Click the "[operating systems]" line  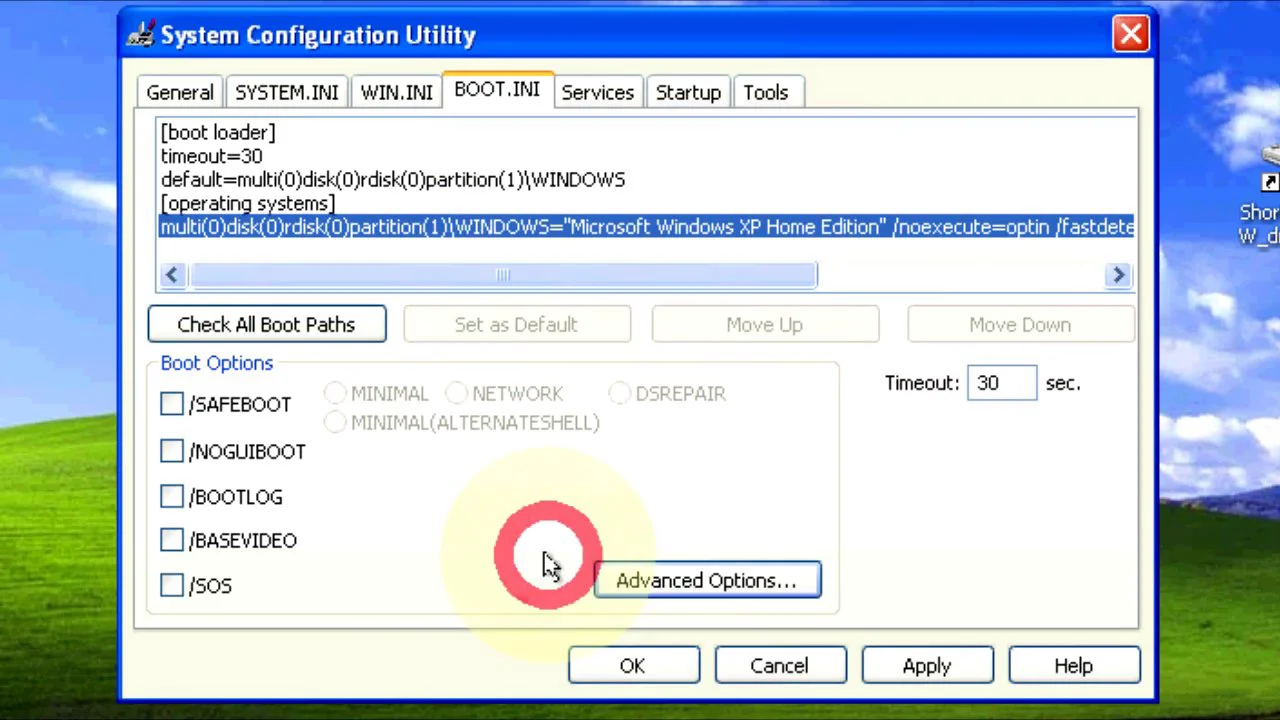(248, 204)
